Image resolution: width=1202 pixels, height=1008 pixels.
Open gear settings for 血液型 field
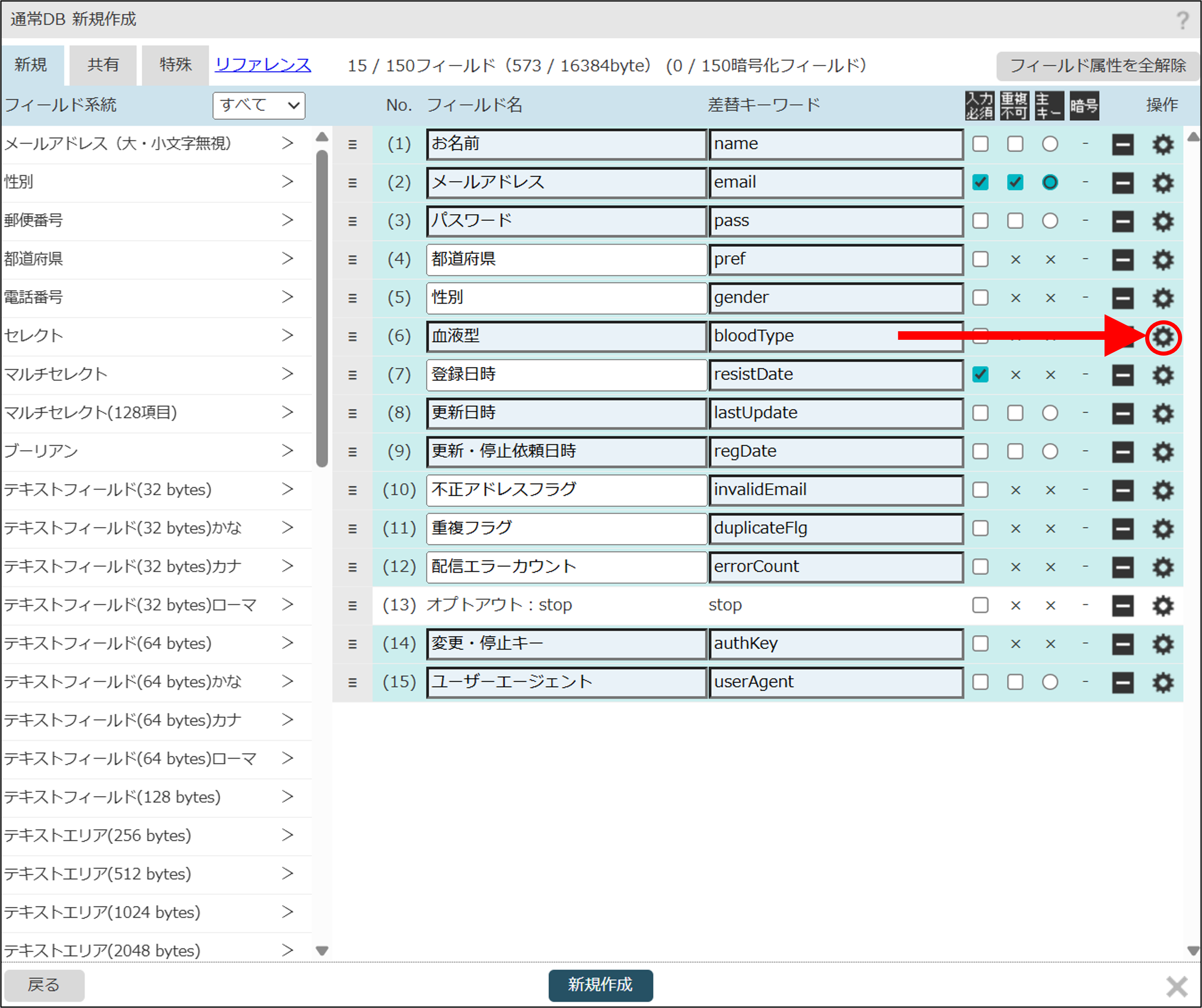(1163, 337)
